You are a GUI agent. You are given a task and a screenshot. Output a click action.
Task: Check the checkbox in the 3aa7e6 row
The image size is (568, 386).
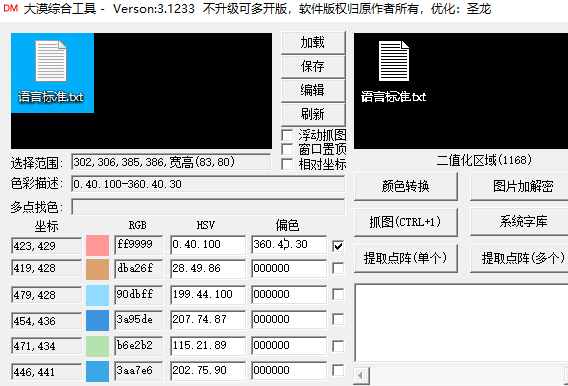click(x=338, y=370)
